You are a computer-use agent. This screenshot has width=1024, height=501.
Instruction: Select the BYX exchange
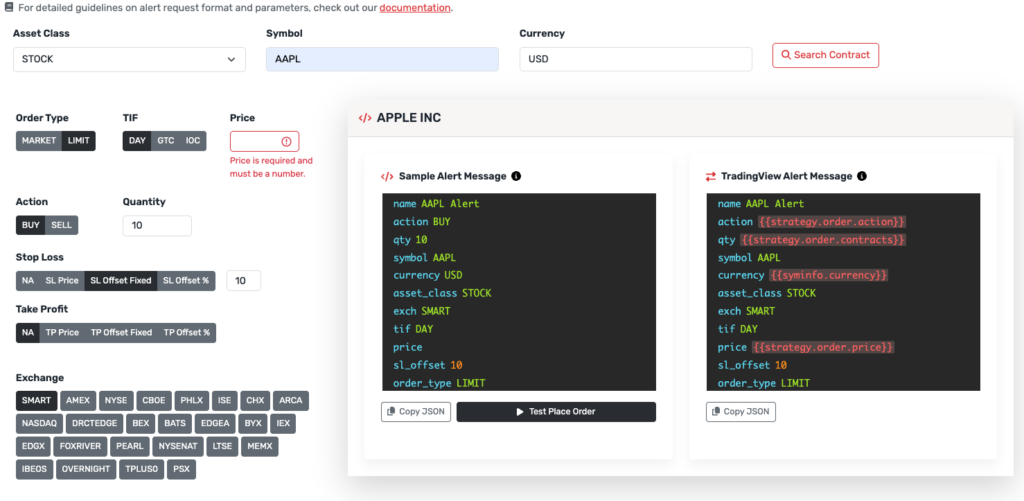point(253,423)
